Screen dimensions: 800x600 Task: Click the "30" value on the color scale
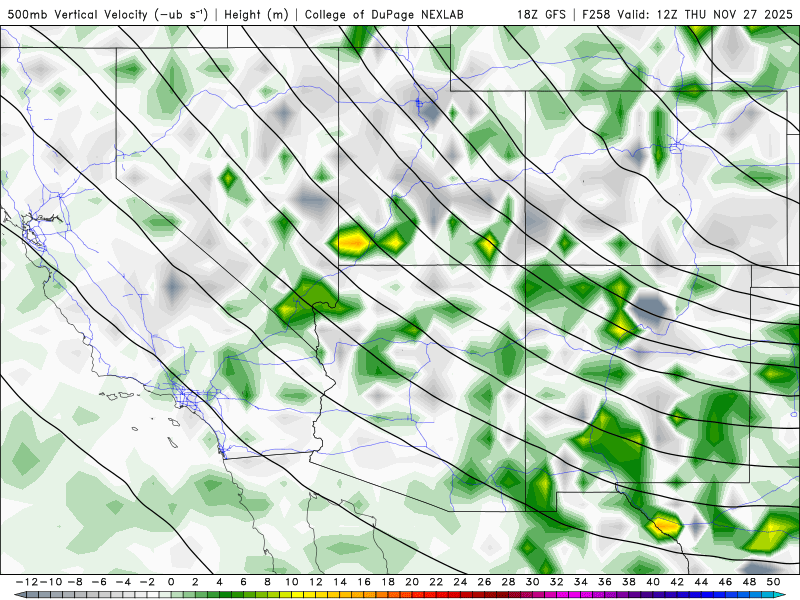[533, 582]
